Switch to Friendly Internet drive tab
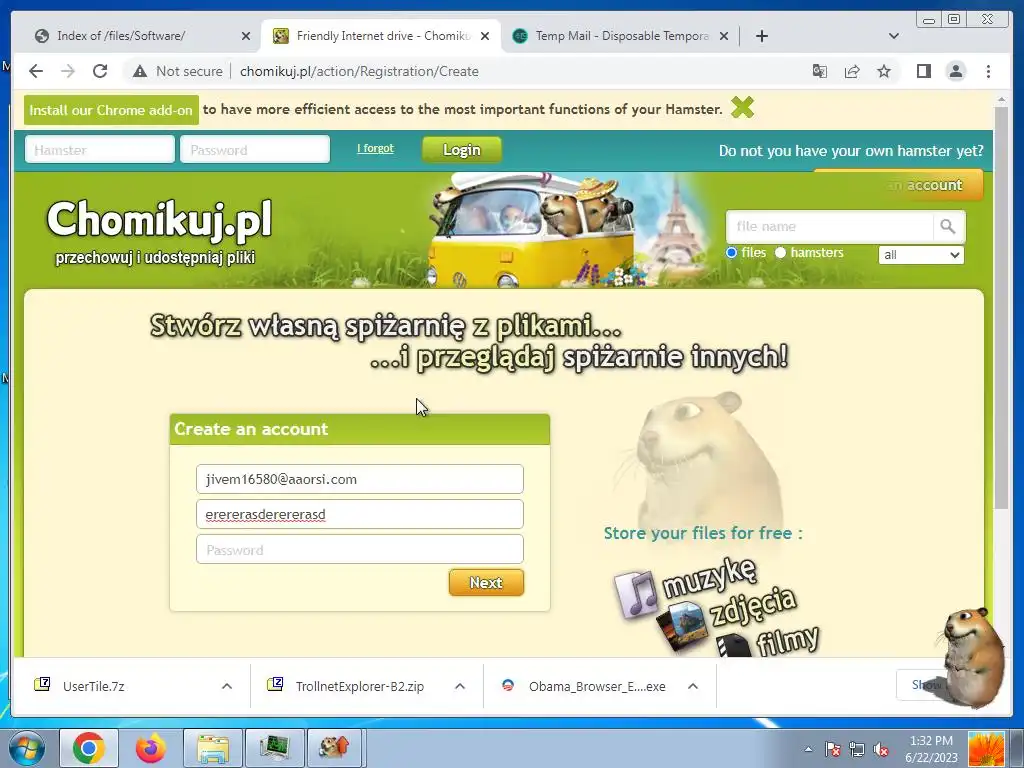 coord(381,36)
